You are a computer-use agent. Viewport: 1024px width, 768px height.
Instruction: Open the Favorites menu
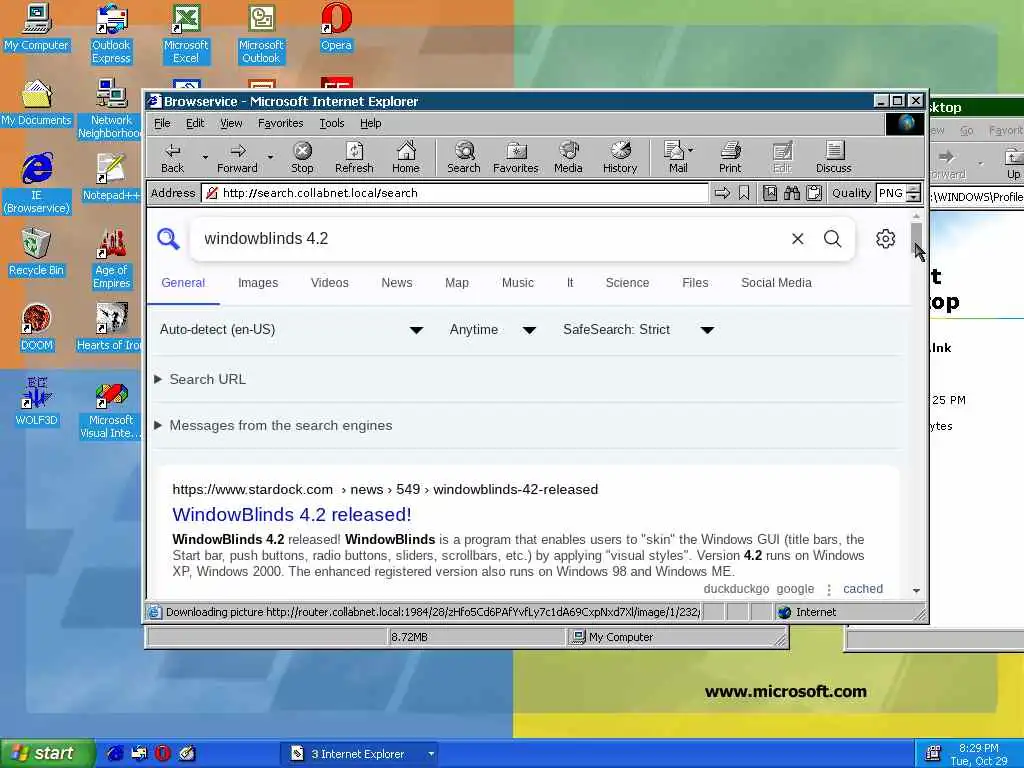(280, 123)
